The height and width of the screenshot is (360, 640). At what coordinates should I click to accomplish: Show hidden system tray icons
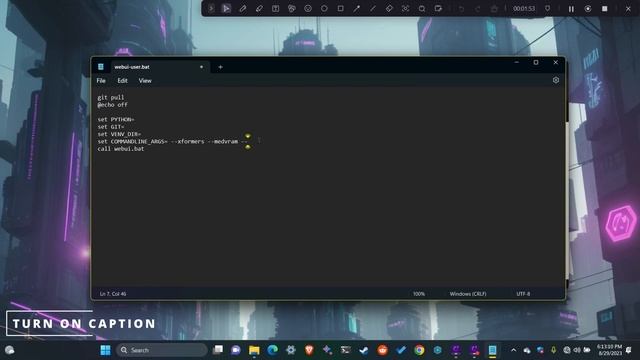513,350
